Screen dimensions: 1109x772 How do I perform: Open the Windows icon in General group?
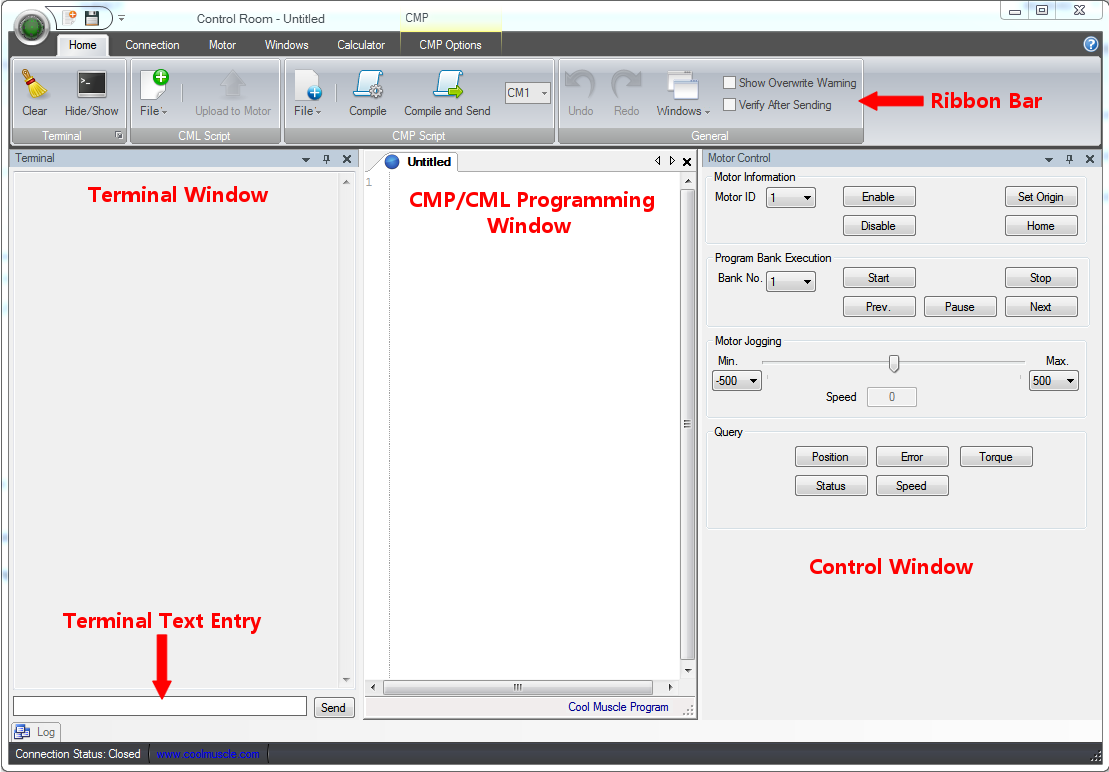coord(683,87)
